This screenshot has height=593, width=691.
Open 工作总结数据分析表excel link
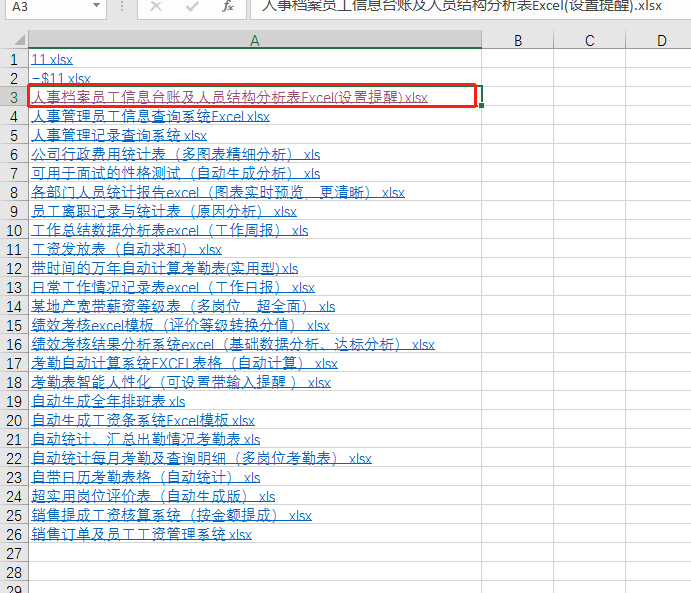tap(170, 230)
